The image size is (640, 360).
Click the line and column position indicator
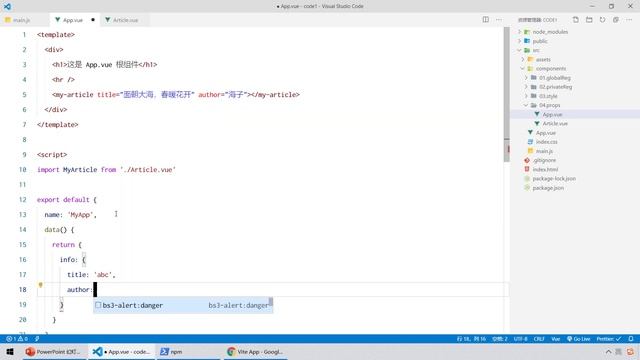(471, 339)
